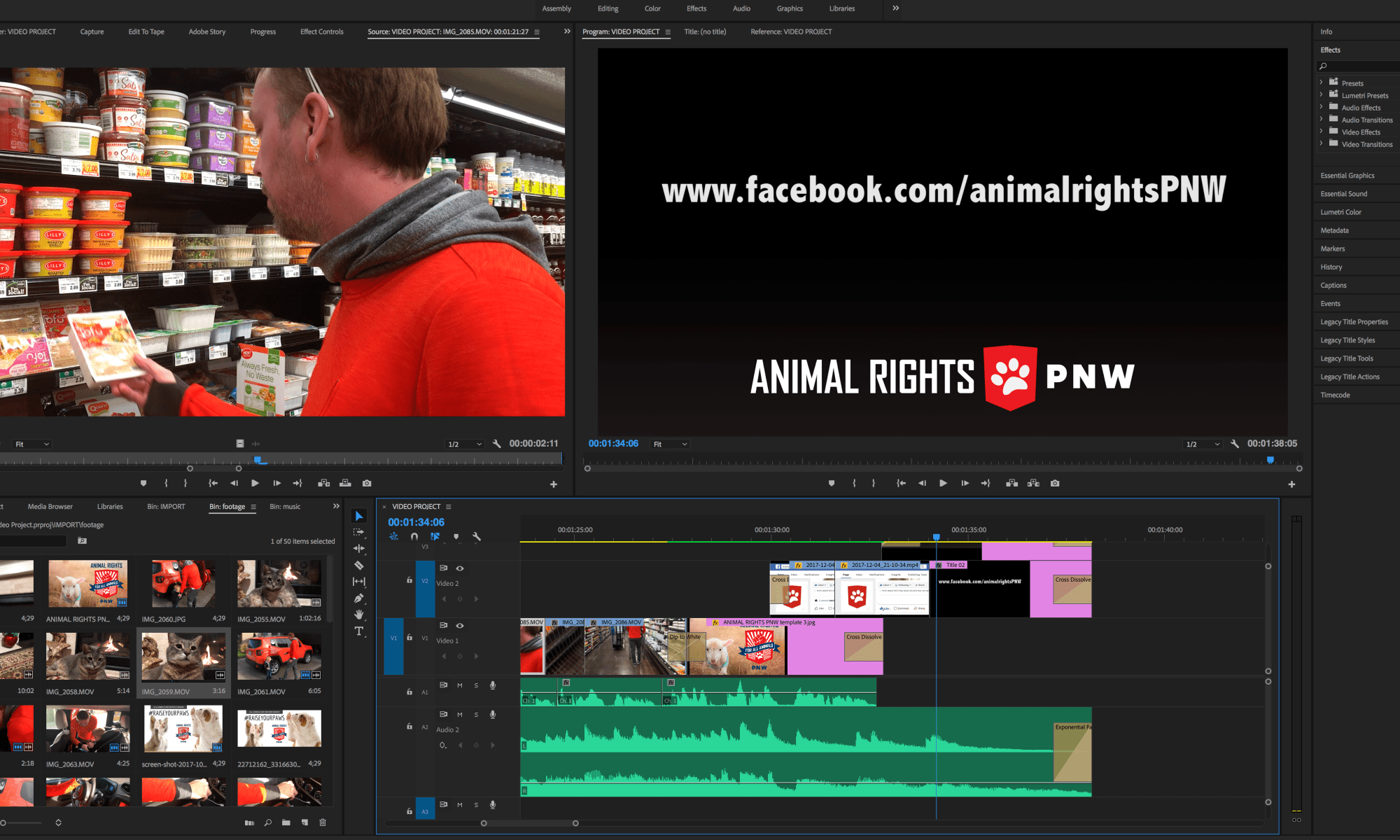
Task: Delete selected bin item with trash icon
Action: [x=323, y=822]
